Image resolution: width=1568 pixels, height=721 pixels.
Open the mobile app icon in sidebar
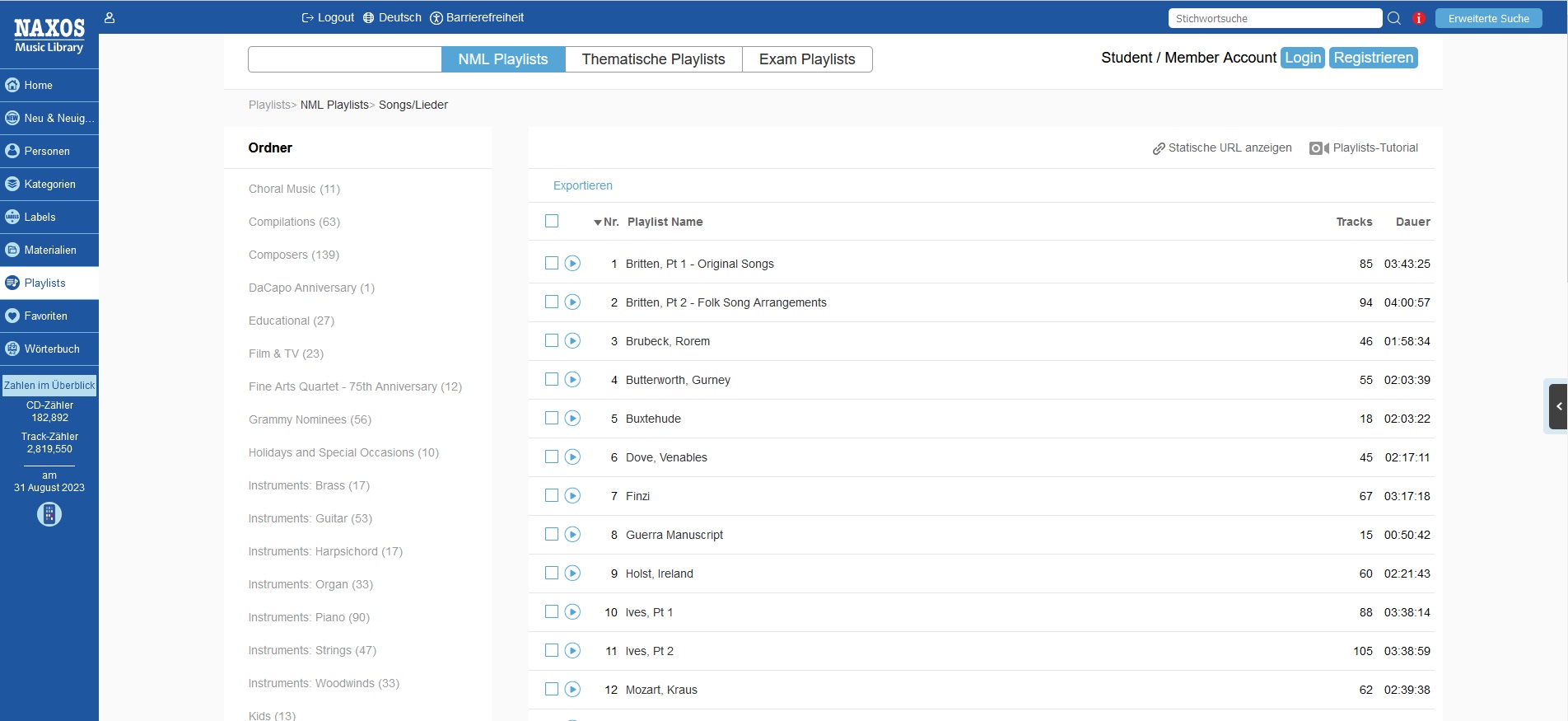click(x=49, y=514)
